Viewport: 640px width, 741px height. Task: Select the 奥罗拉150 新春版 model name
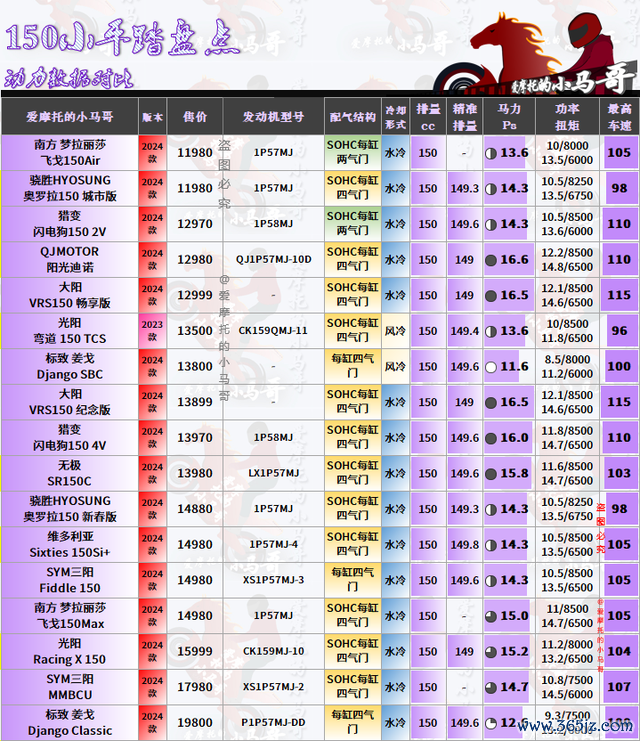[x=70, y=517]
